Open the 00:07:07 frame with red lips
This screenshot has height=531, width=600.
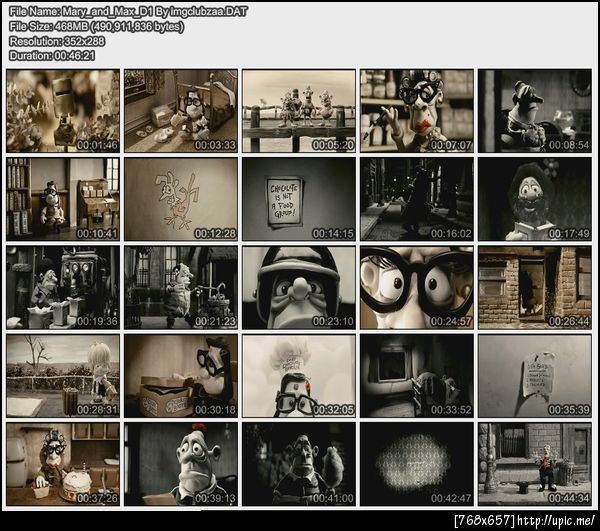click(x=417, y=111)
